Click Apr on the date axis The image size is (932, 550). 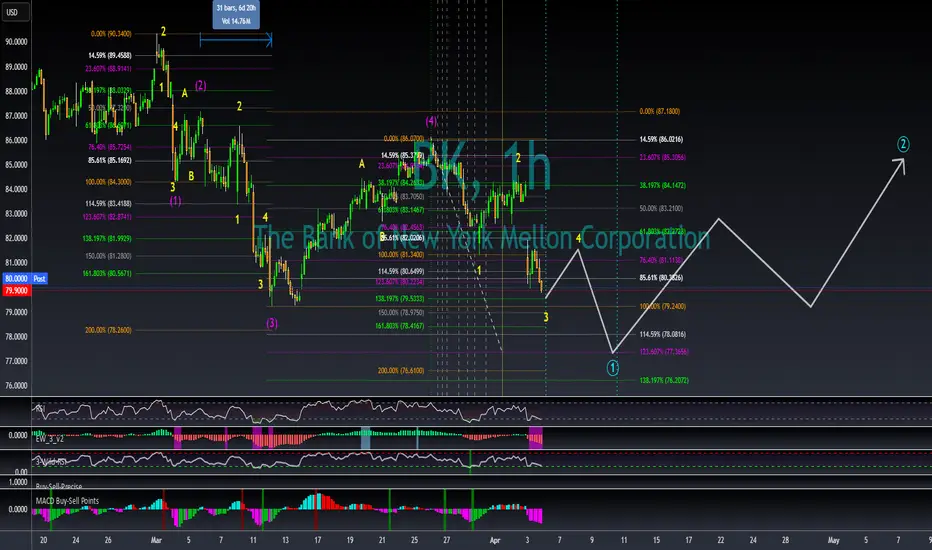pyautogui.click(x=495, y=540)
